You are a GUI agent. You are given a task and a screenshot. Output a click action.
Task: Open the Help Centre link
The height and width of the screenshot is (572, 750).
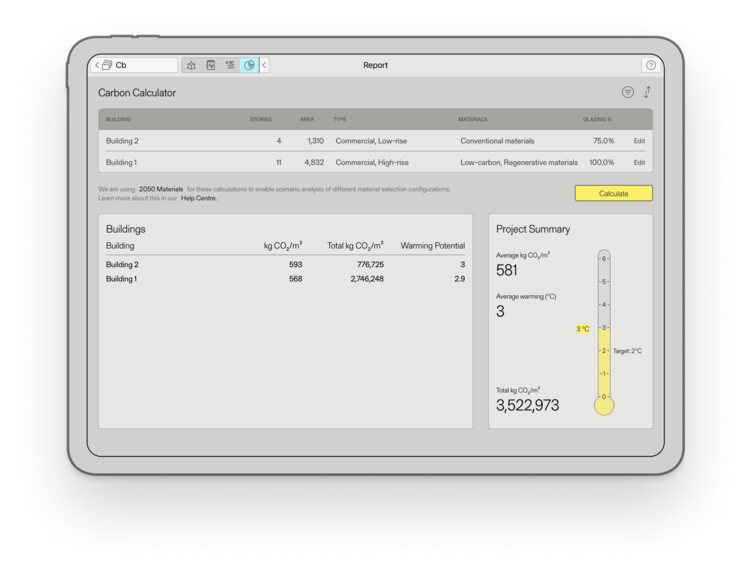tap(199, 198)
